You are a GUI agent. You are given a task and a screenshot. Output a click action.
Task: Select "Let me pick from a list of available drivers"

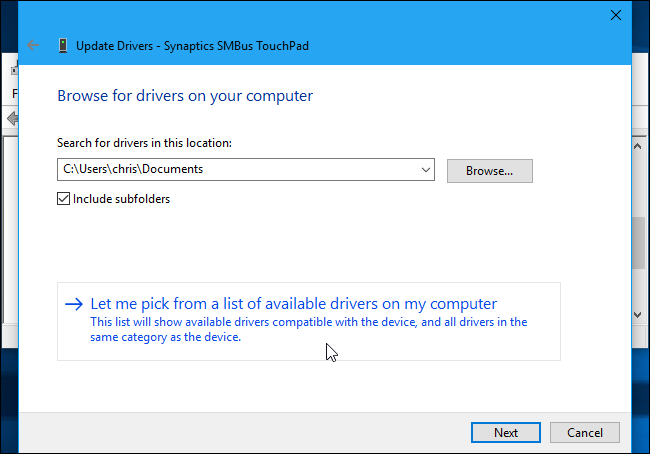293,304
